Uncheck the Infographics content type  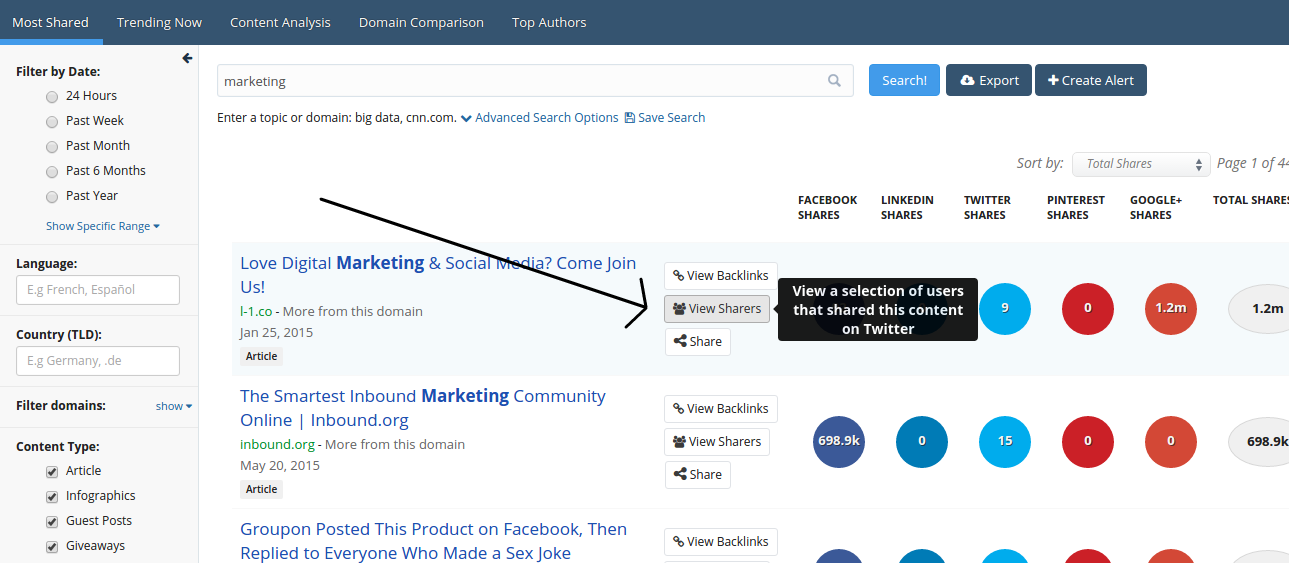52,496
